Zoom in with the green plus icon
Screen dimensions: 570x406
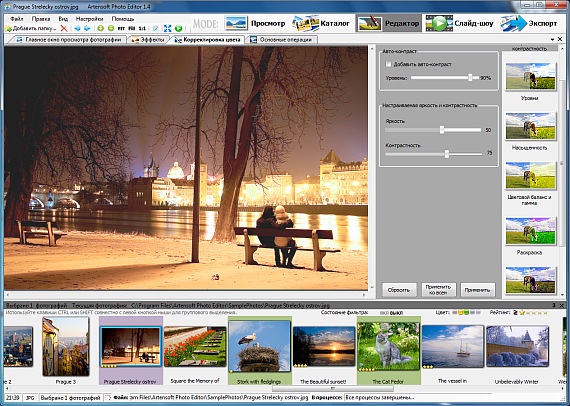pos(101,28)
